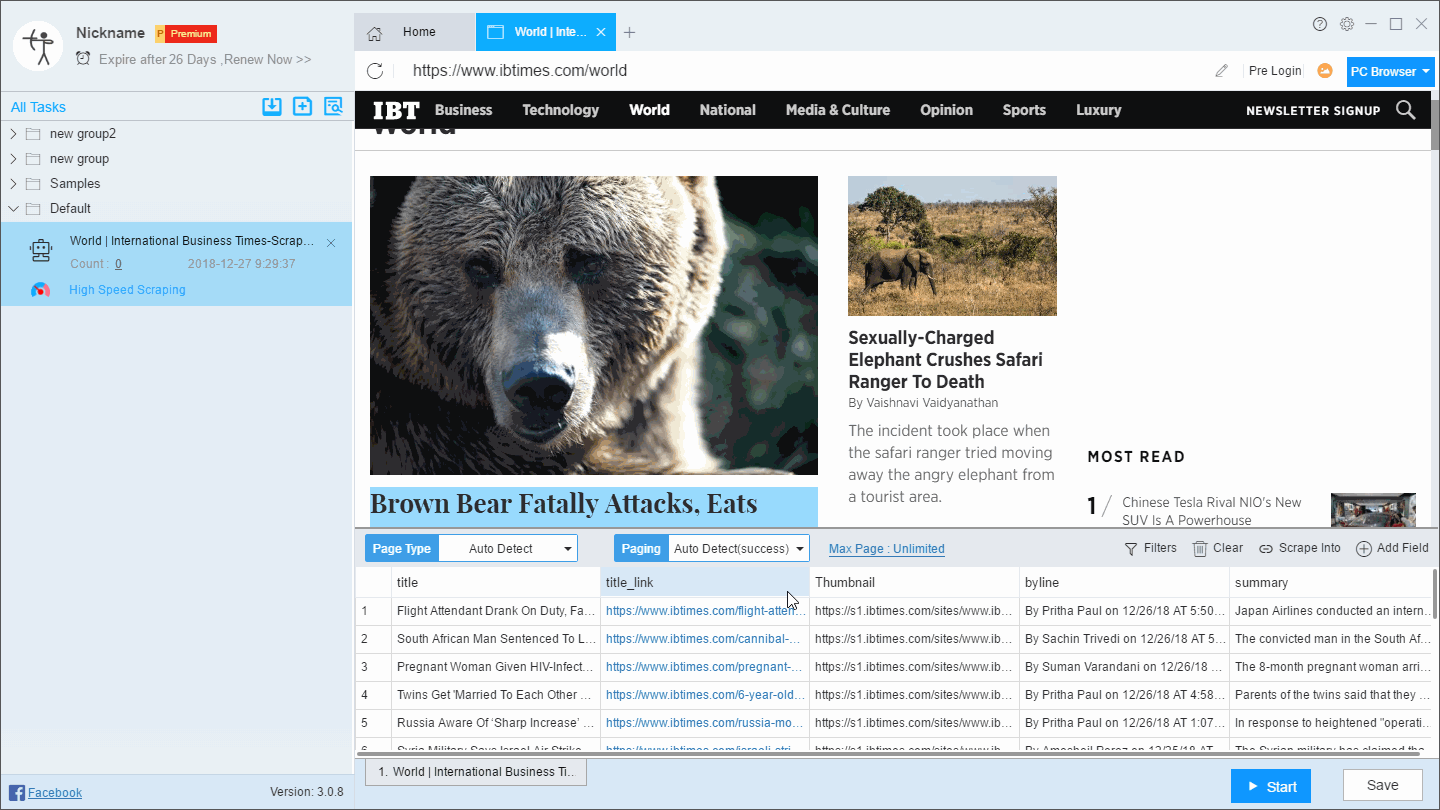
Task: Click the bear photo thumbnail
Action: (x=594, y=325)
